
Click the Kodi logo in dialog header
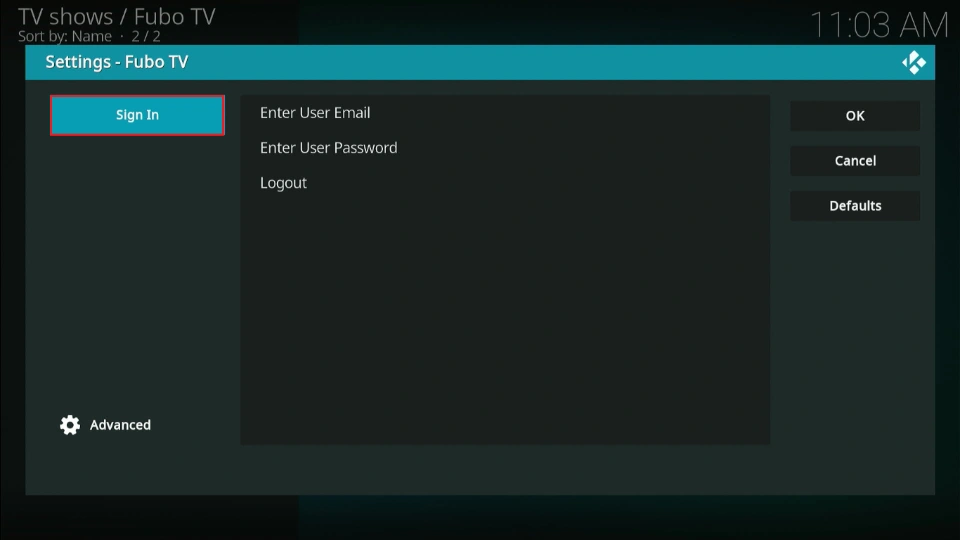pyautogui.click(x=914, y=62)
